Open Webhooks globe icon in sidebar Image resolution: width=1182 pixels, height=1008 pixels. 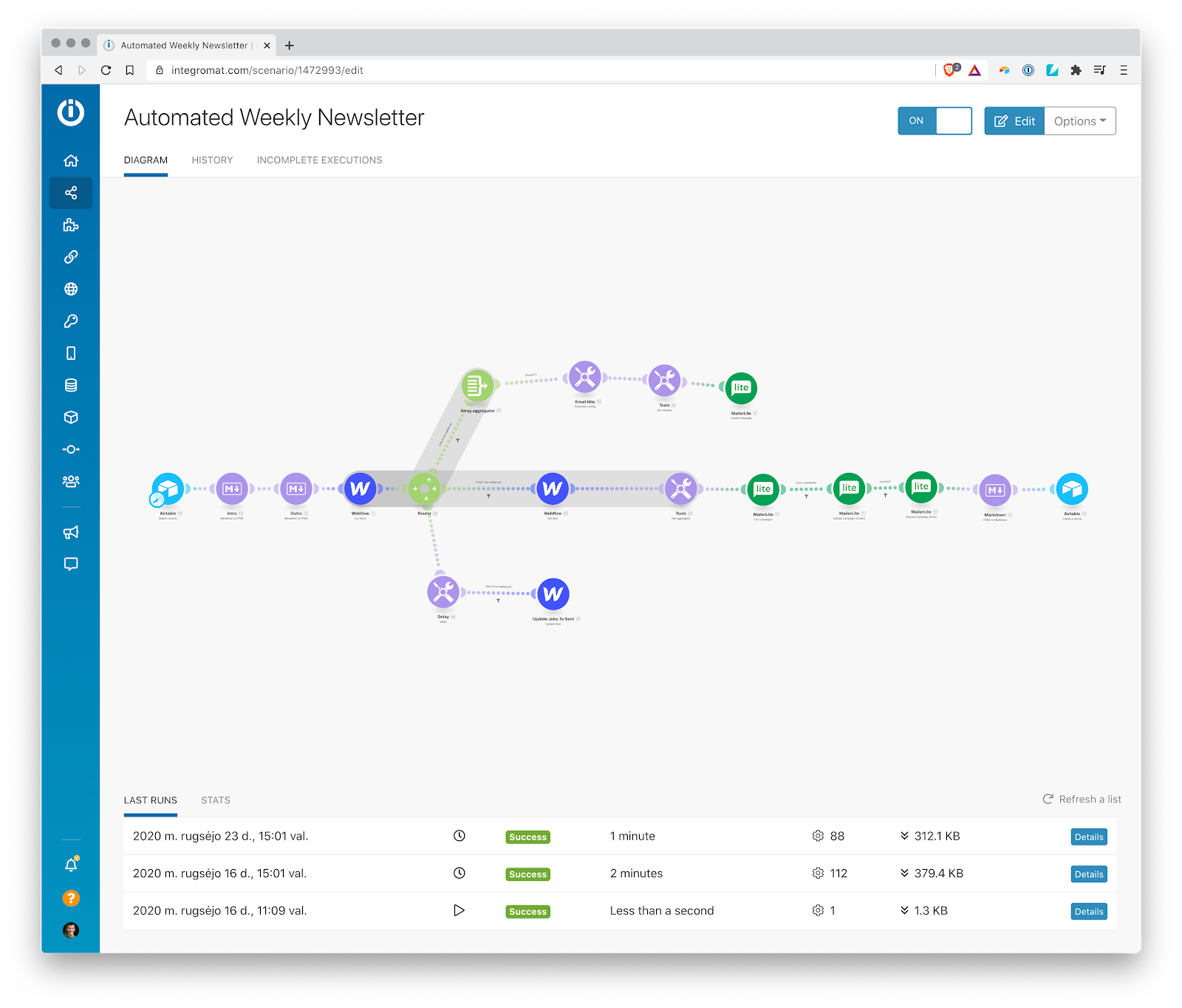pyautogui.click(x=71, y=289)
